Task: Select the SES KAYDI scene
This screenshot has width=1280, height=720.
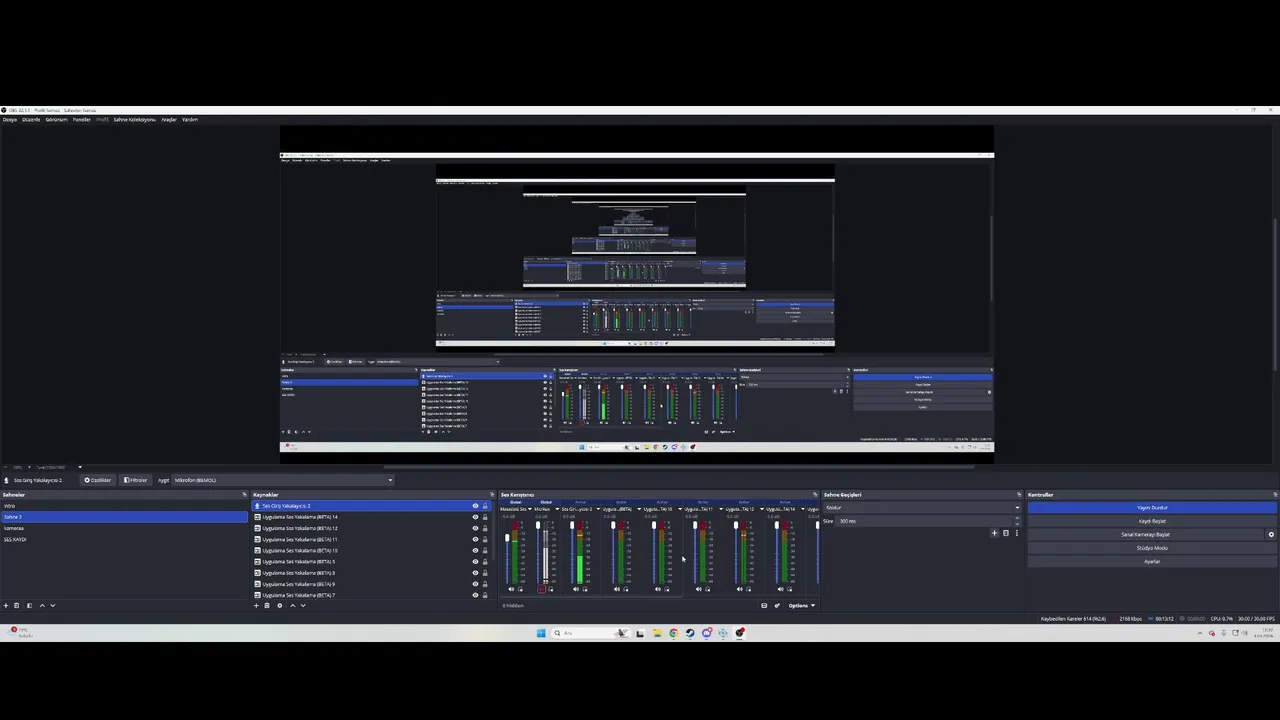Action: (124, 539)
